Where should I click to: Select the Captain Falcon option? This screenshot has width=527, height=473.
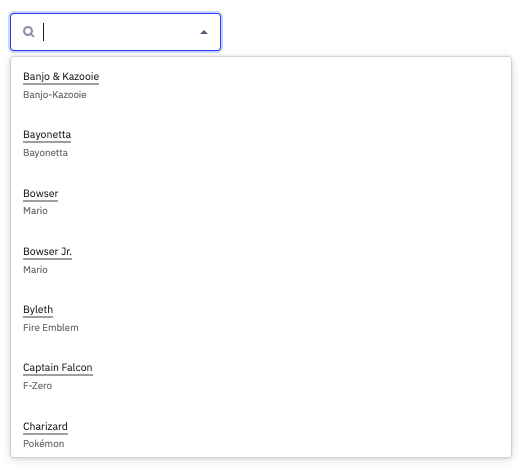(x=58, y=368)
